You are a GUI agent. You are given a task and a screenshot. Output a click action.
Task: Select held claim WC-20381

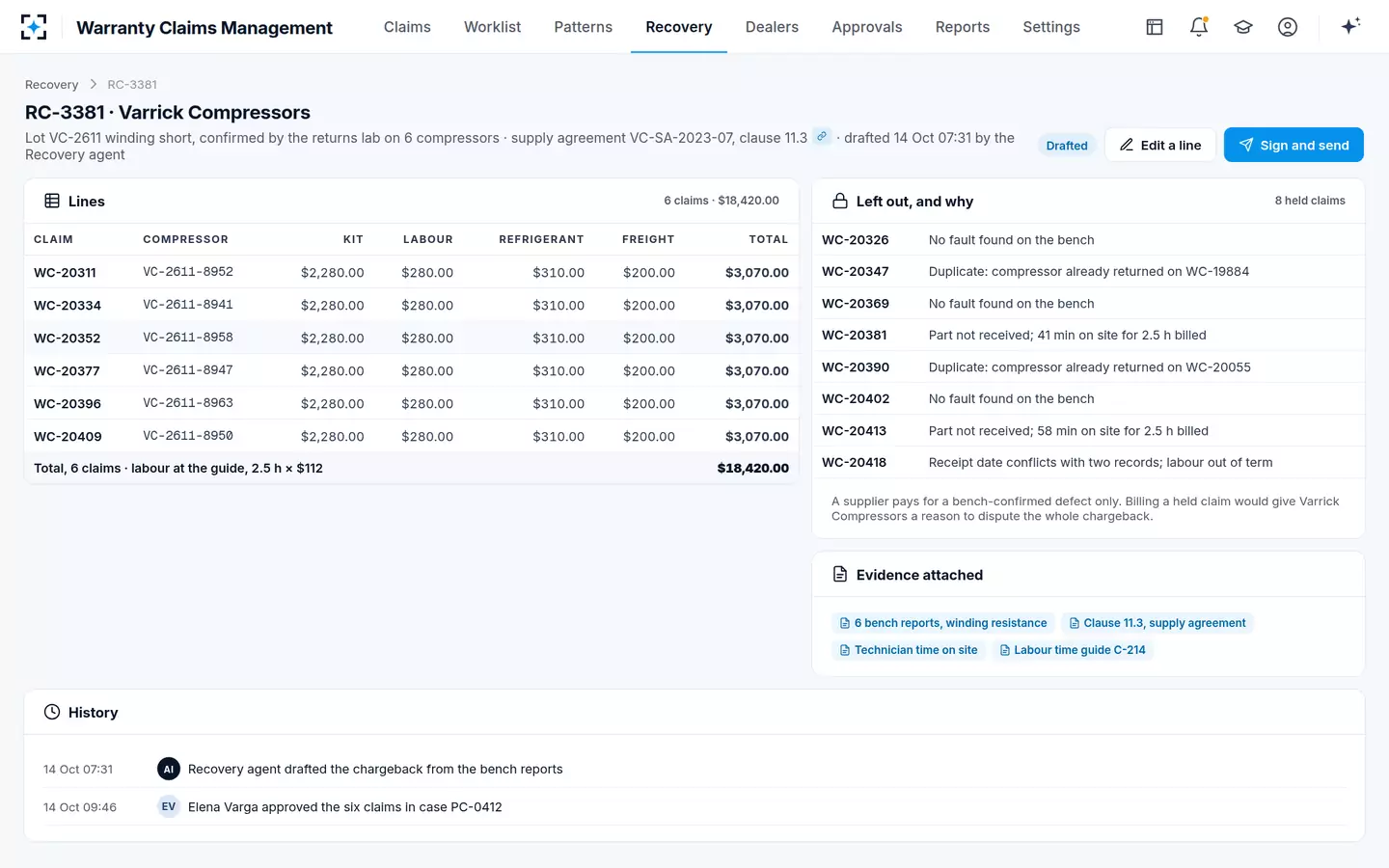coord(855,335)
